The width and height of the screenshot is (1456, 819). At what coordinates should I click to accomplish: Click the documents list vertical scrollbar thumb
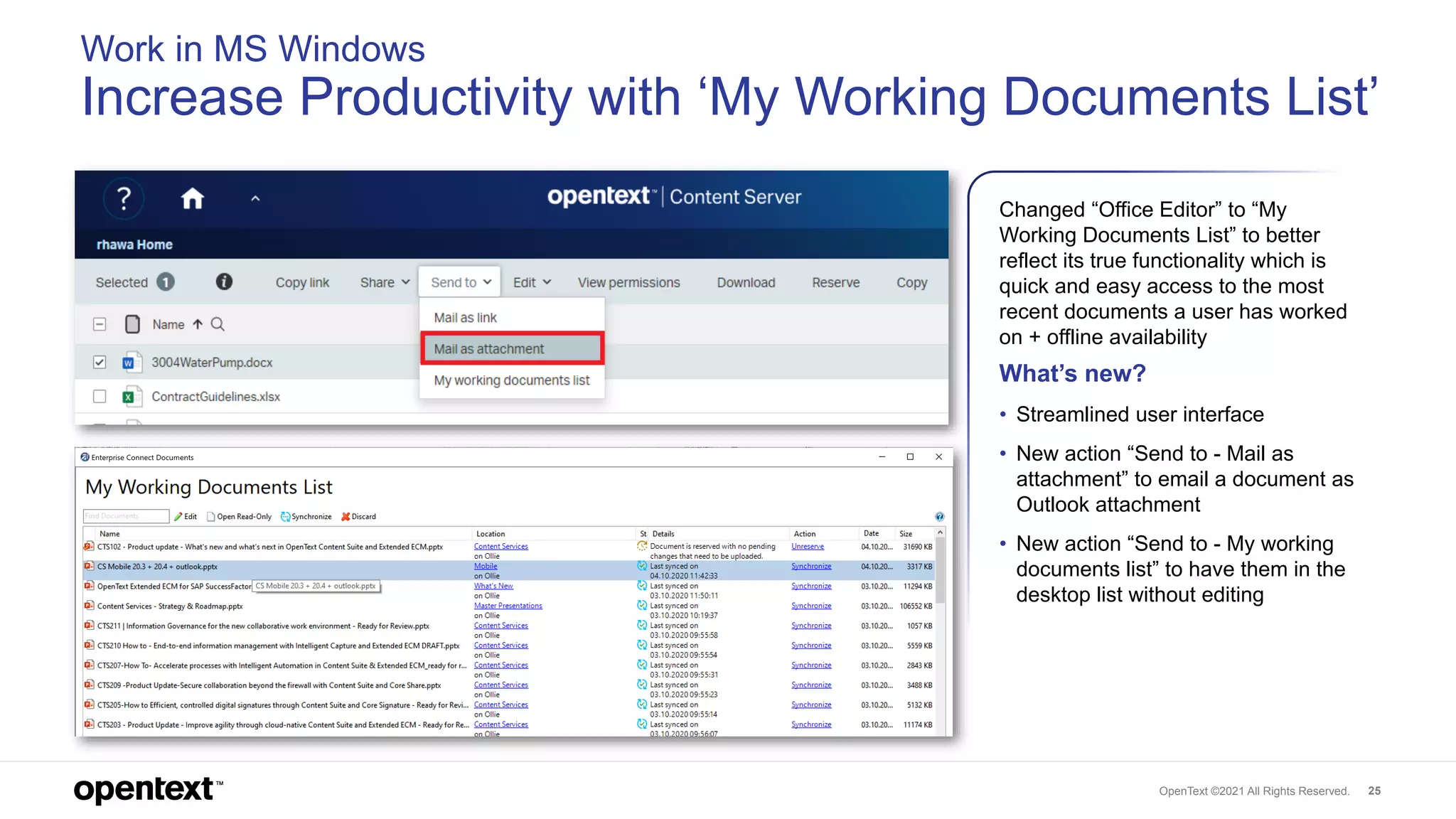pos(940,570)
